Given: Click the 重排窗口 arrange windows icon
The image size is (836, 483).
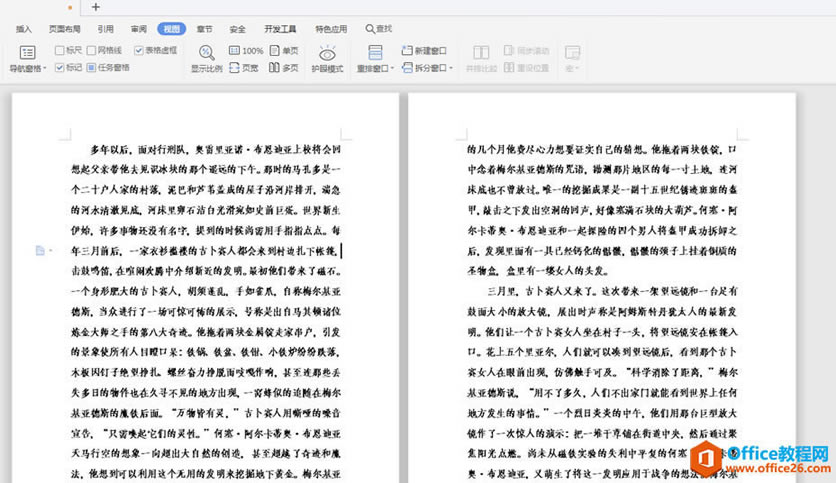Looking at the screenshot, I should click(x=375, y=52).
